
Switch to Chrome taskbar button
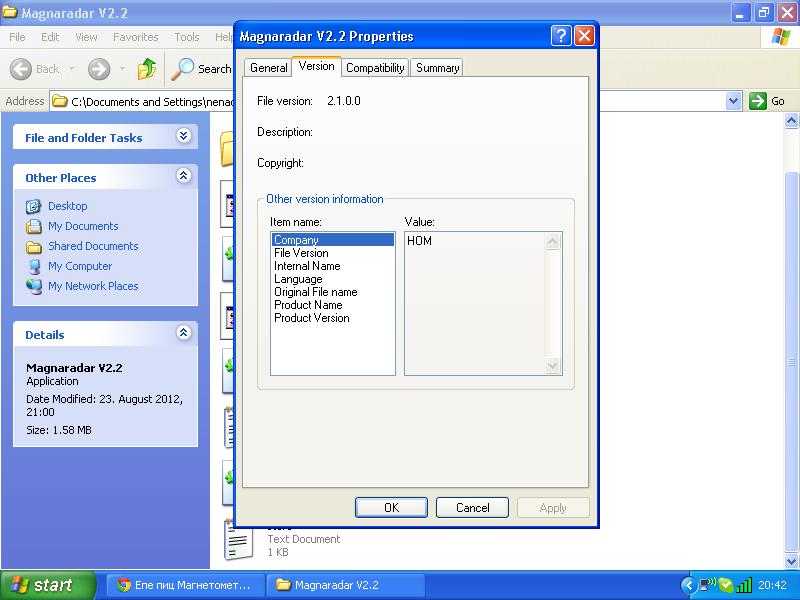point(186,585)
